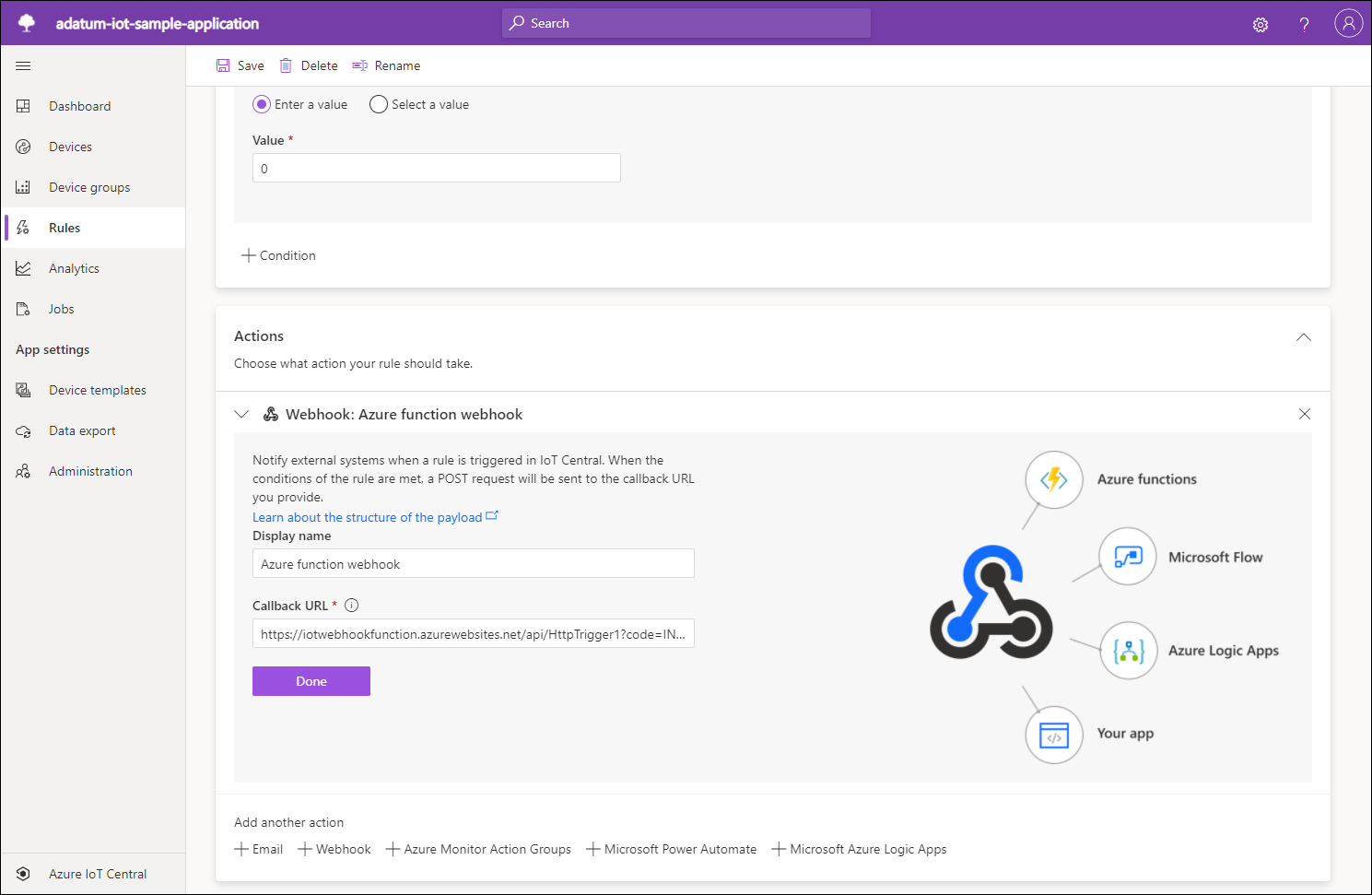Click the Jobs sidebar icon
Image resolution: width=1372 pixels, height=895 pixels.
[x=24, y=309]
